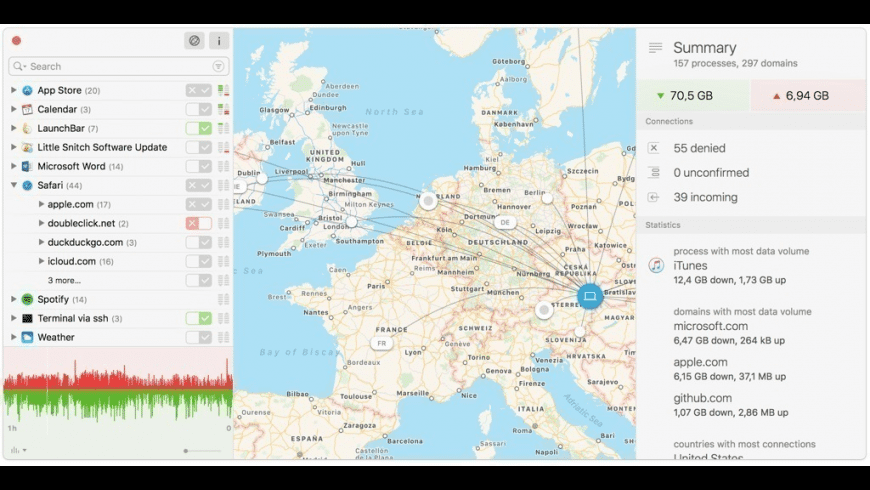
Task: Toggle the Terminal via ssh allow switch
Action: tap(199, 318)
